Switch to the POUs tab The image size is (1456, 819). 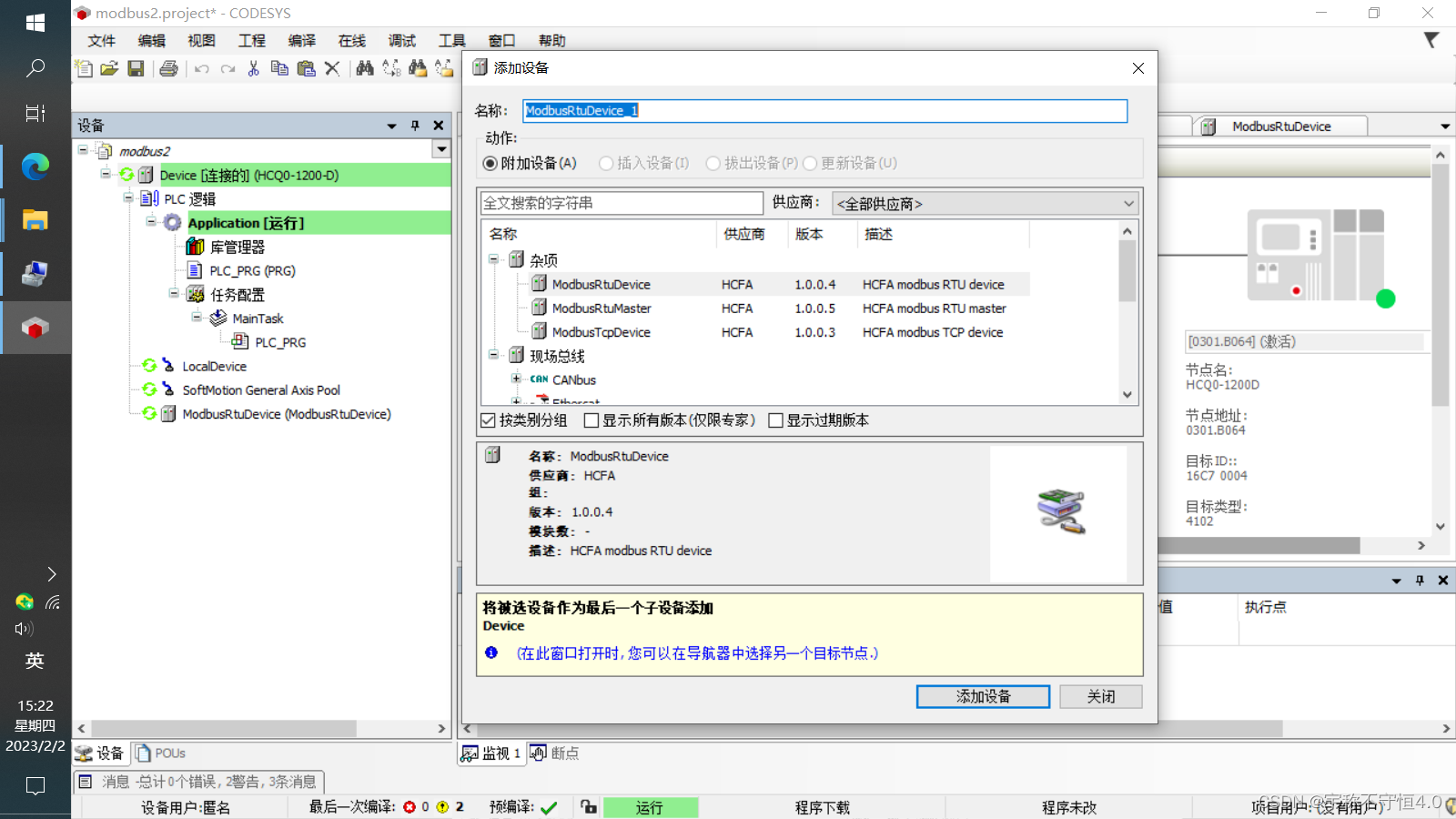click(x=161, y=753)
